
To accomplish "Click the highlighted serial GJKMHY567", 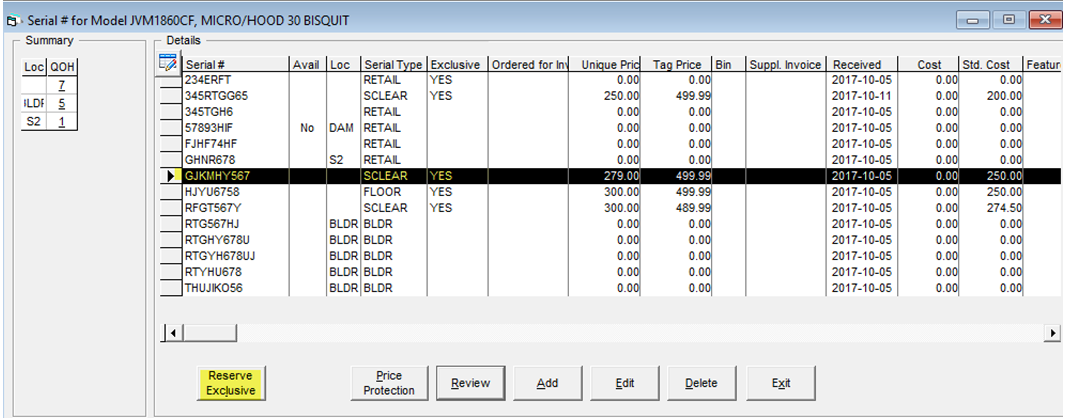I will [x=236, y=175].
